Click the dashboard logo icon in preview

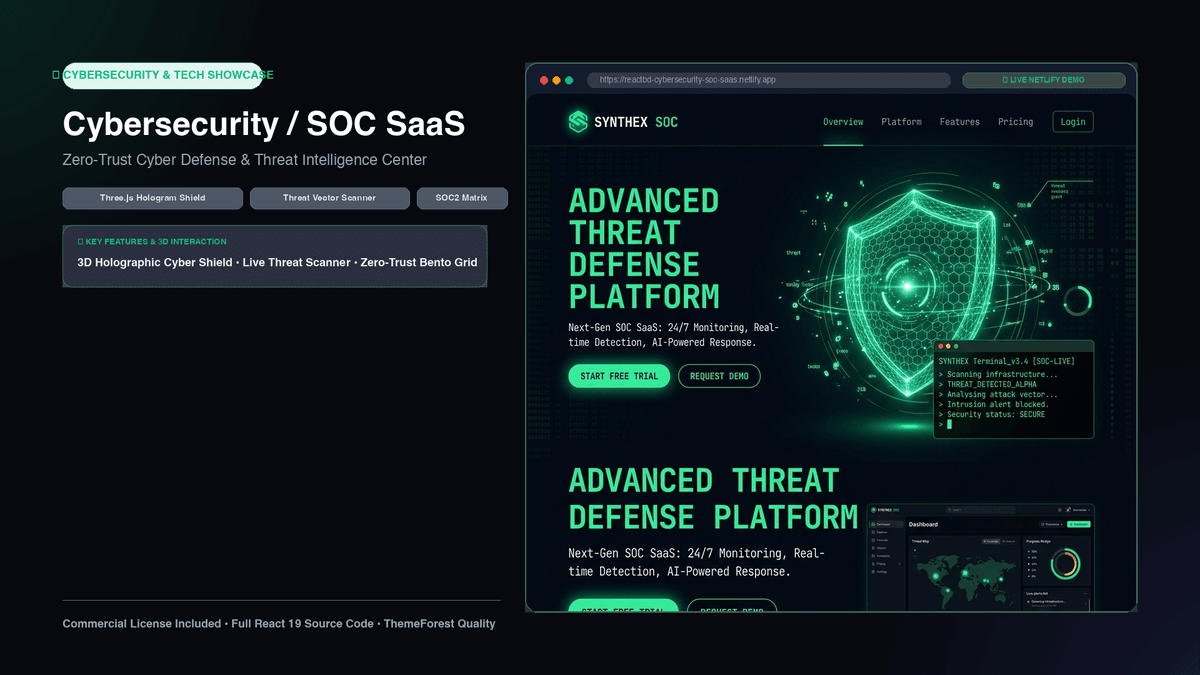[873, 510]
